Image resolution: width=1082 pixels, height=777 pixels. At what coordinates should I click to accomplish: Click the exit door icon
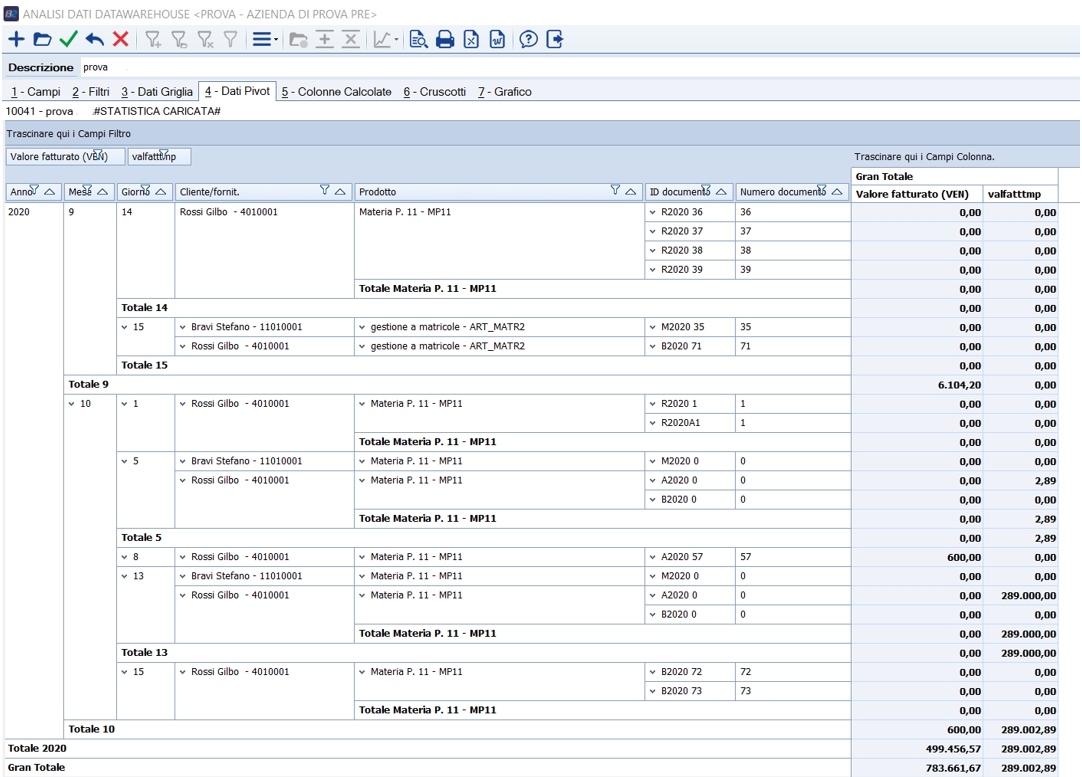tap(555, 39)
